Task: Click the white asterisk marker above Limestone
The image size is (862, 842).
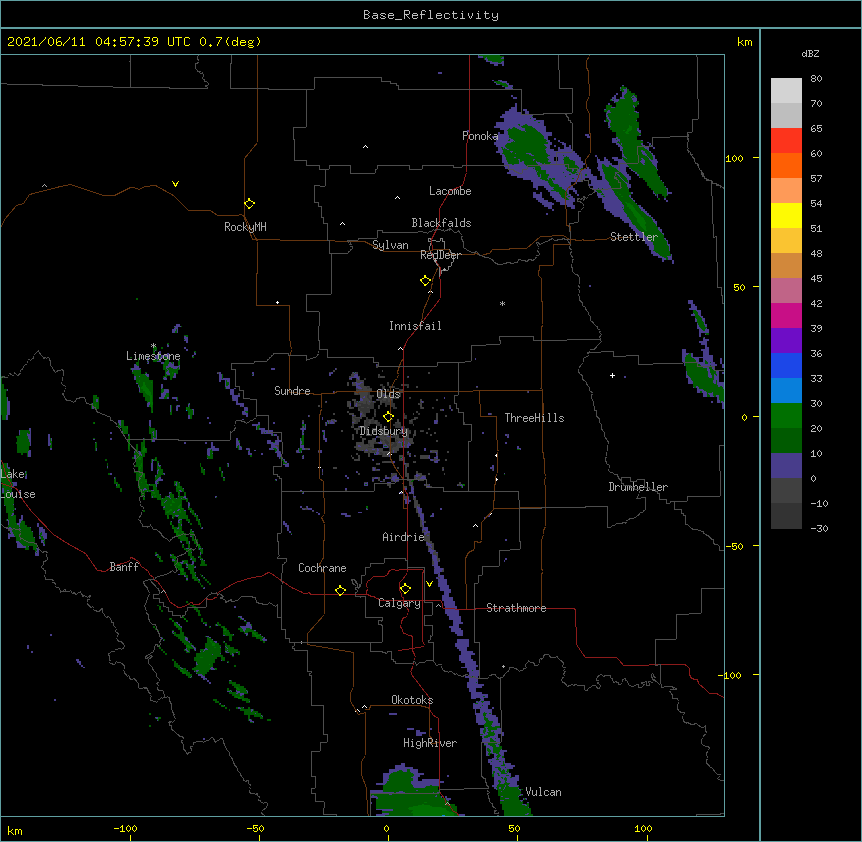Action: click(153, 346)
